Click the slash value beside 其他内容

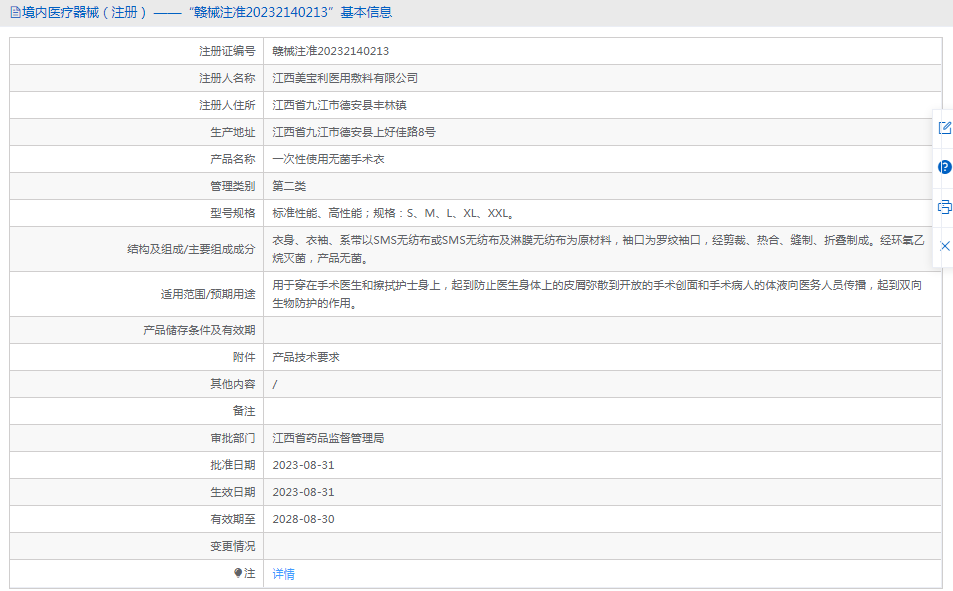275,384
